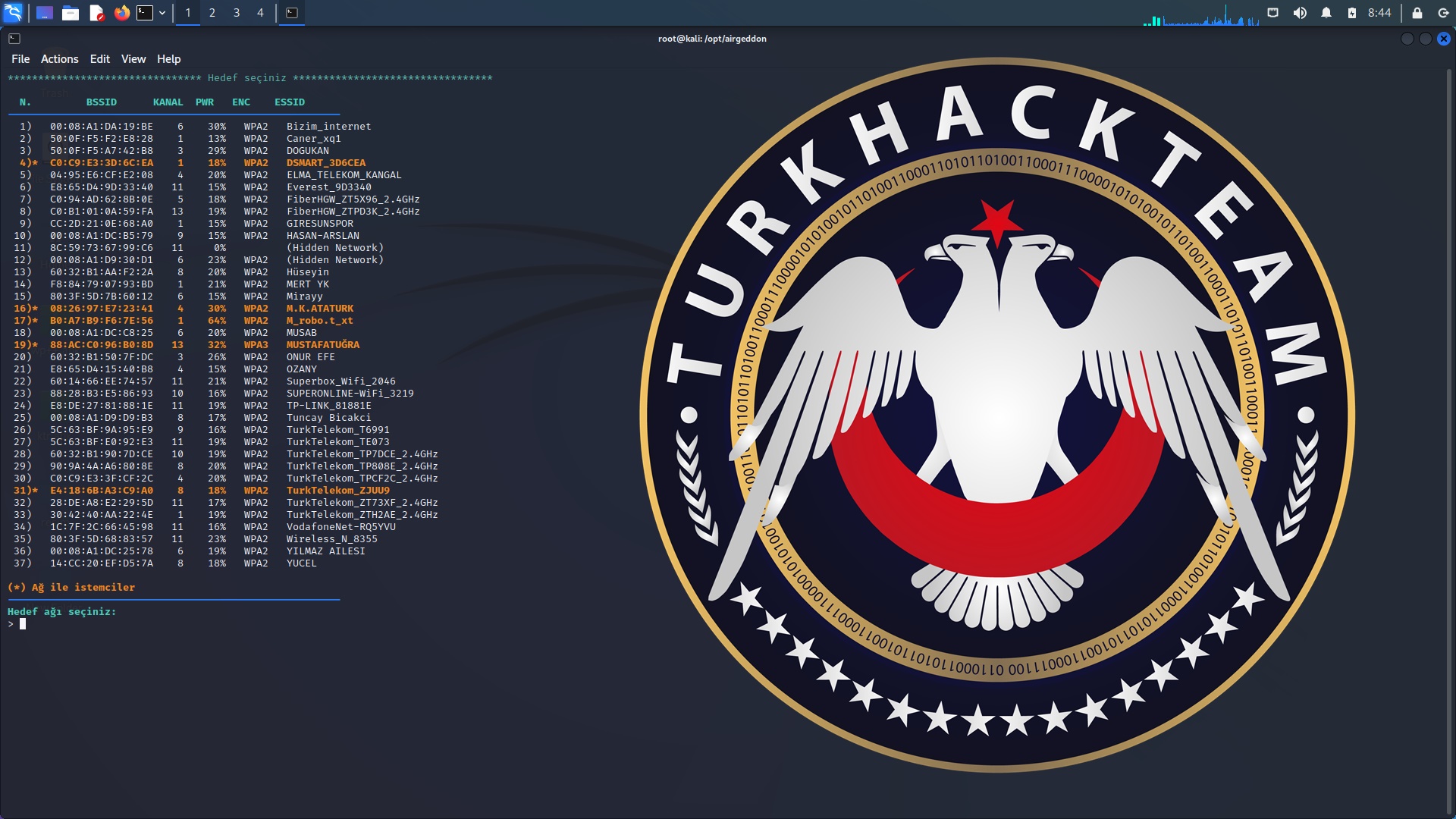
Task: Open the File menu
Action: pos(20,59)
